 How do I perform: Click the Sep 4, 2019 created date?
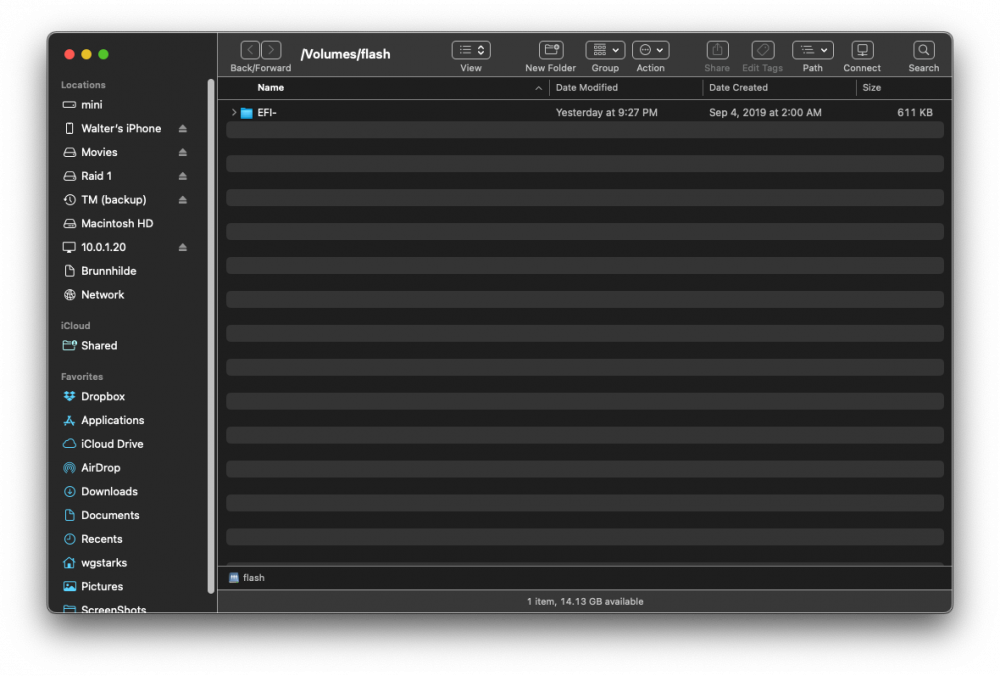[x=765, y=112]
